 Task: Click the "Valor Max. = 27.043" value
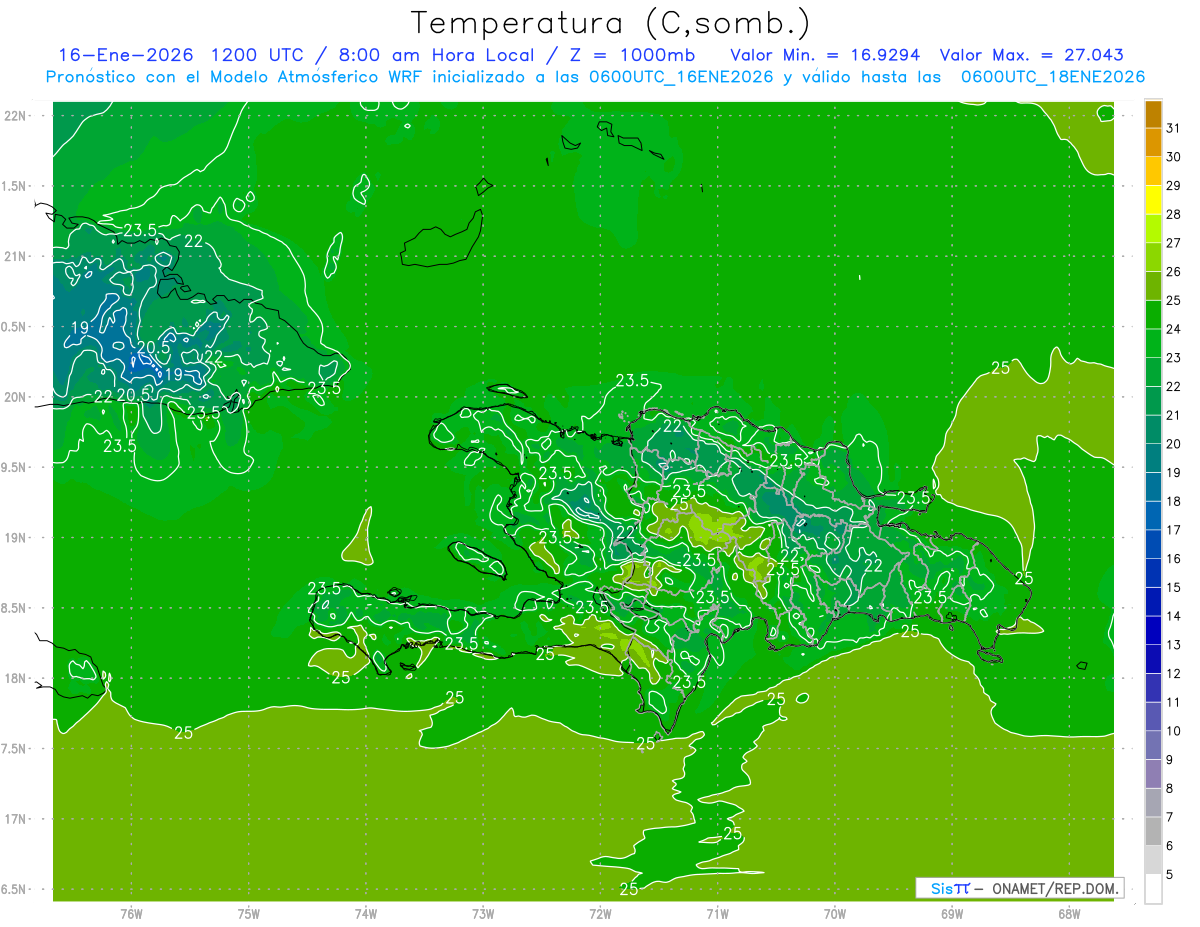(x=1032, y=54)
